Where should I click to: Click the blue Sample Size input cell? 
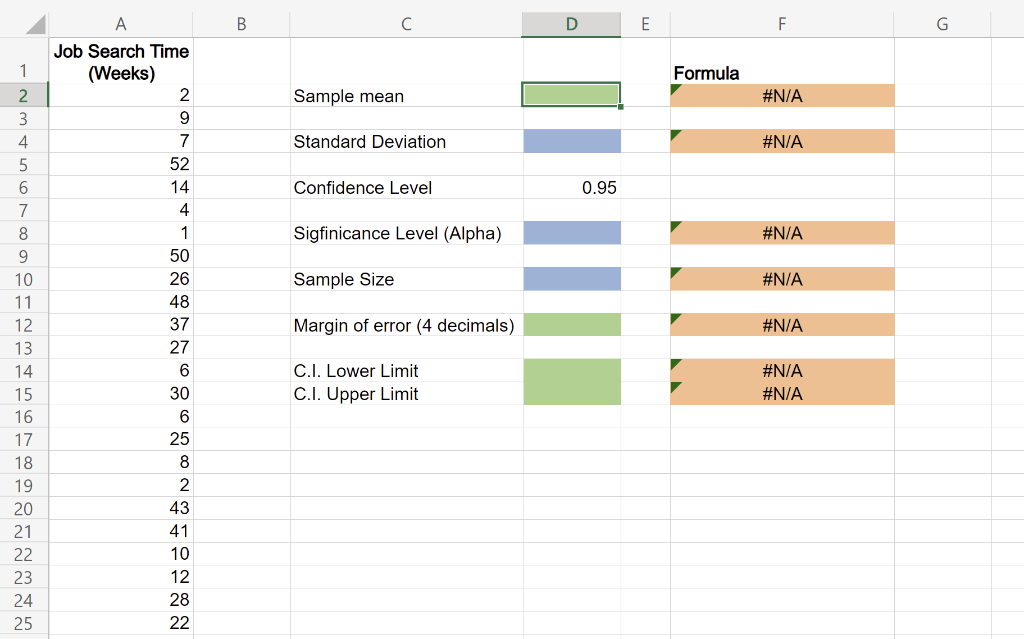(571, 279)
